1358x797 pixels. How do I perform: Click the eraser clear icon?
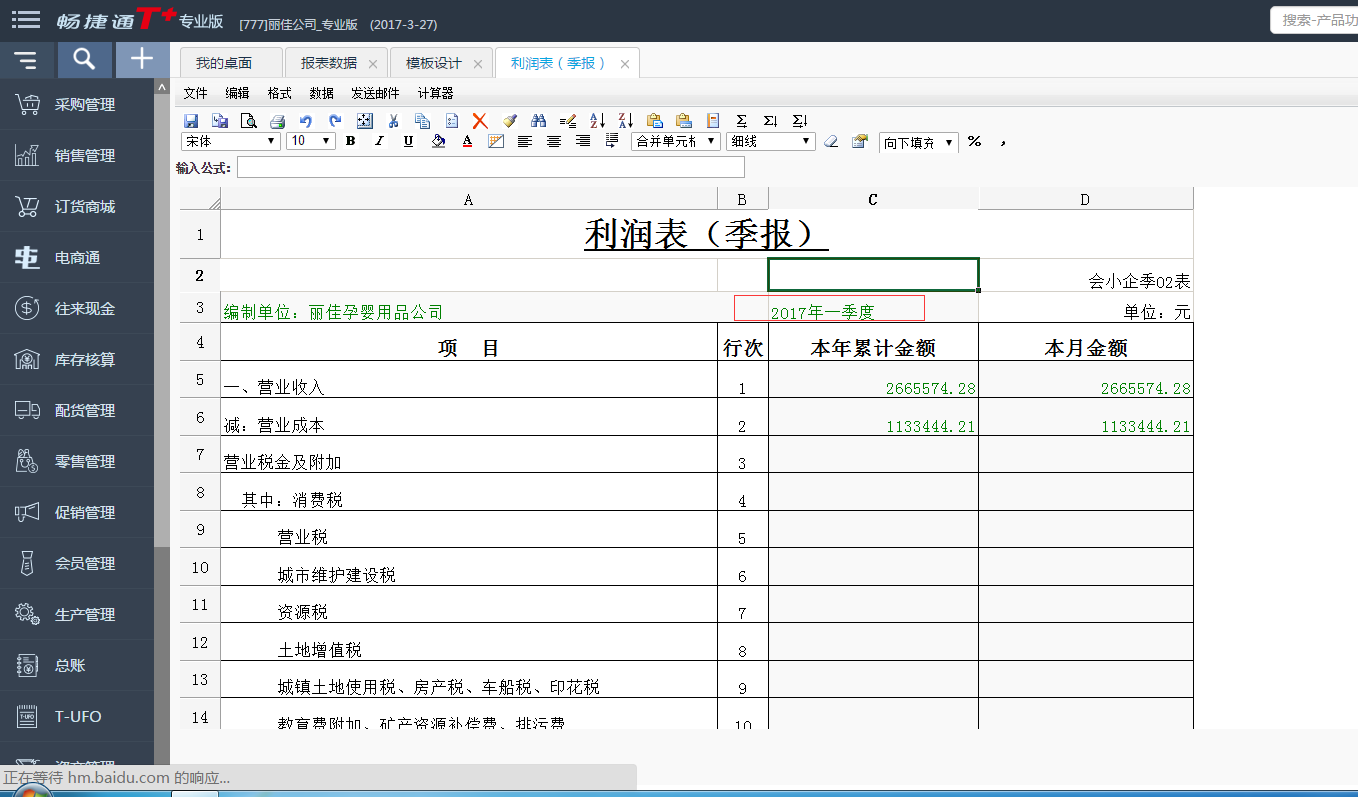coord(830,141)
